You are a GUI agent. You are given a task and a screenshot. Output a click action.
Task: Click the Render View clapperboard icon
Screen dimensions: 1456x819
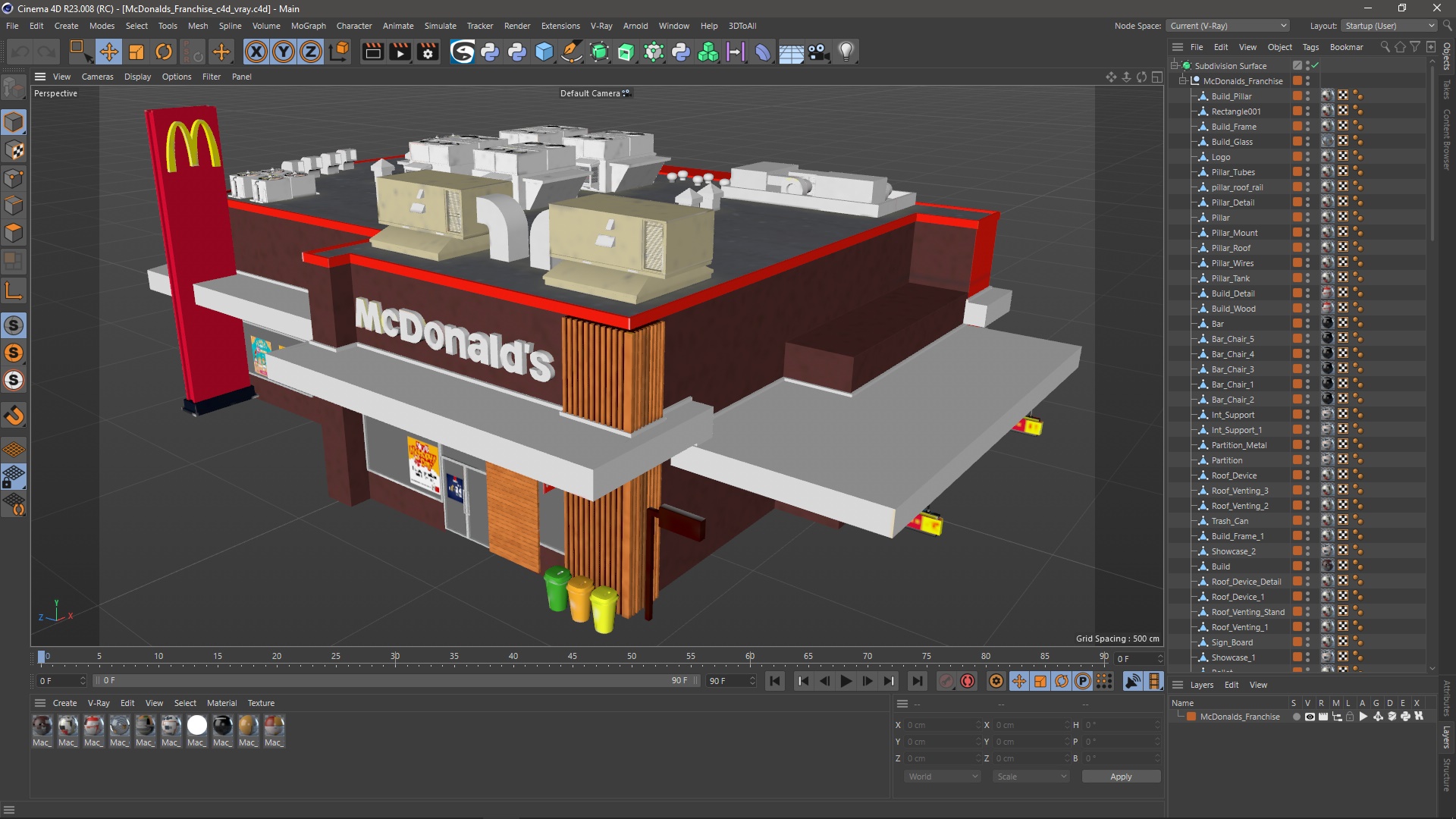tap(372, 52)
